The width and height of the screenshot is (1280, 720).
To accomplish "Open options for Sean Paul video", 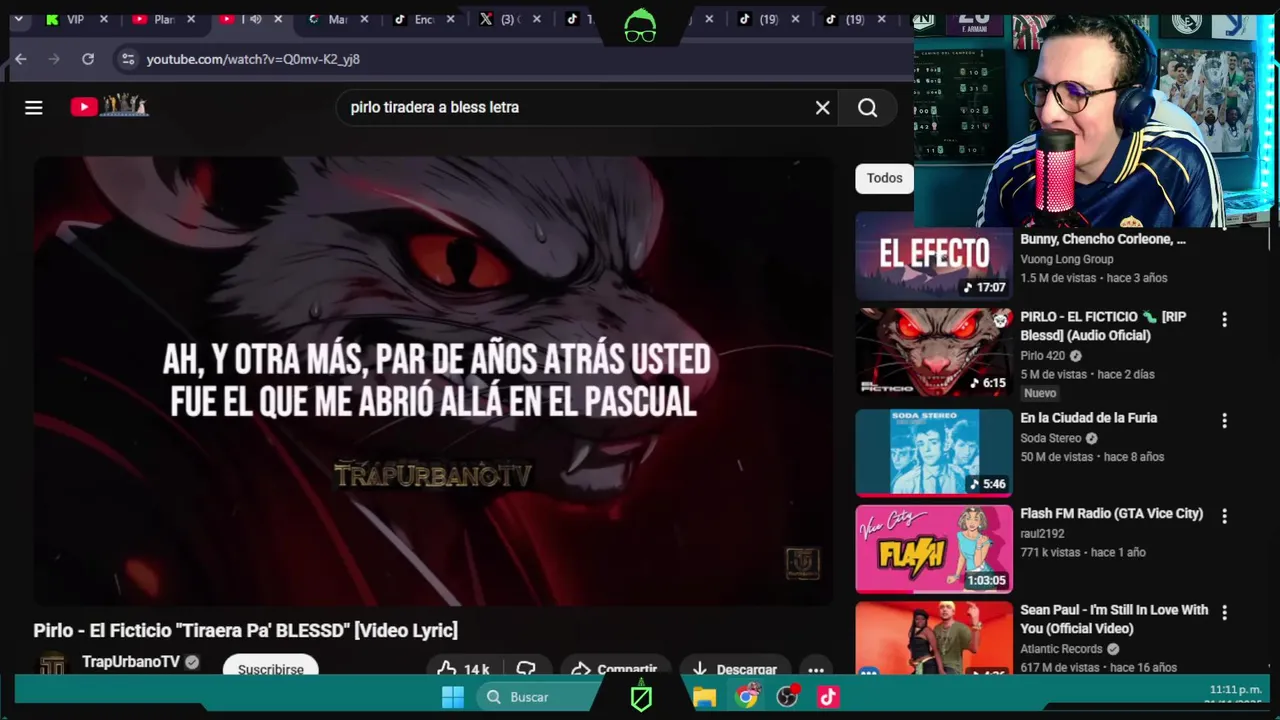I will click(1224, 612).
